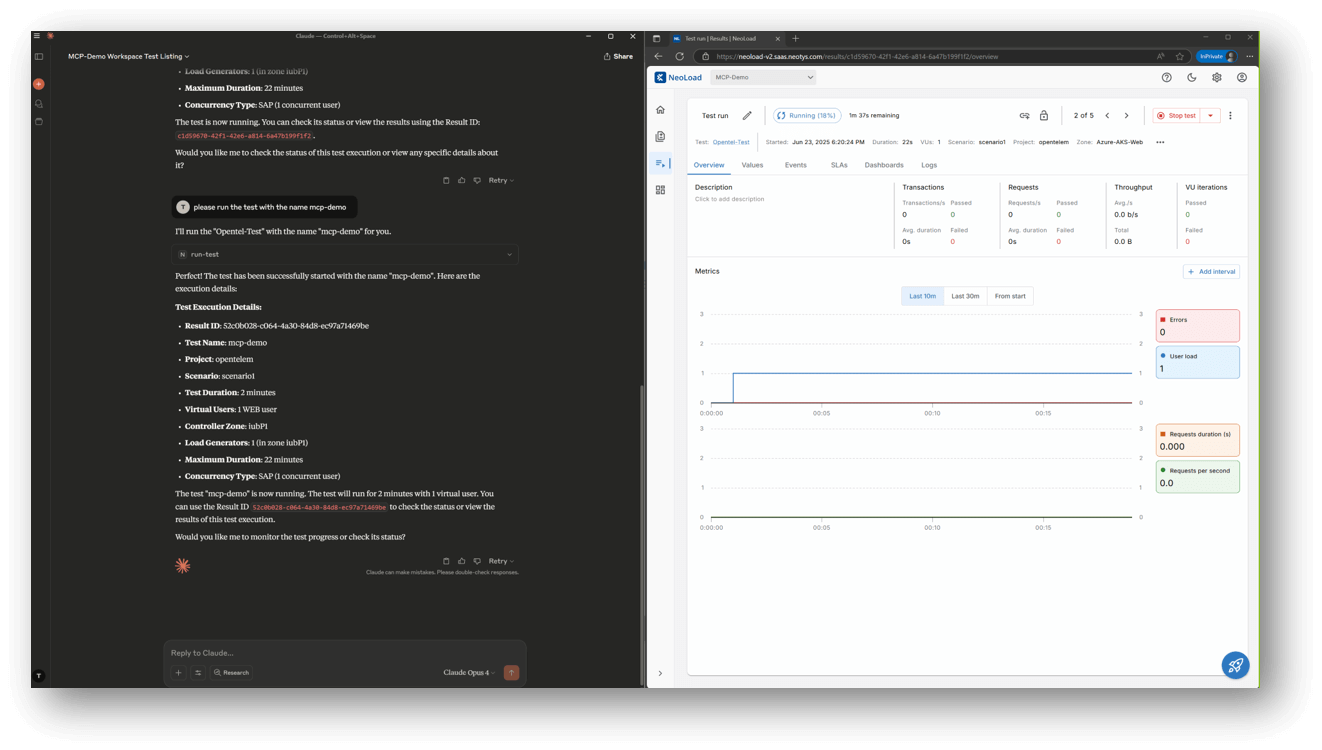Select the From start time range
Image resolution: width=1322 pixels, height=750 pixels.
[1010, 296]
